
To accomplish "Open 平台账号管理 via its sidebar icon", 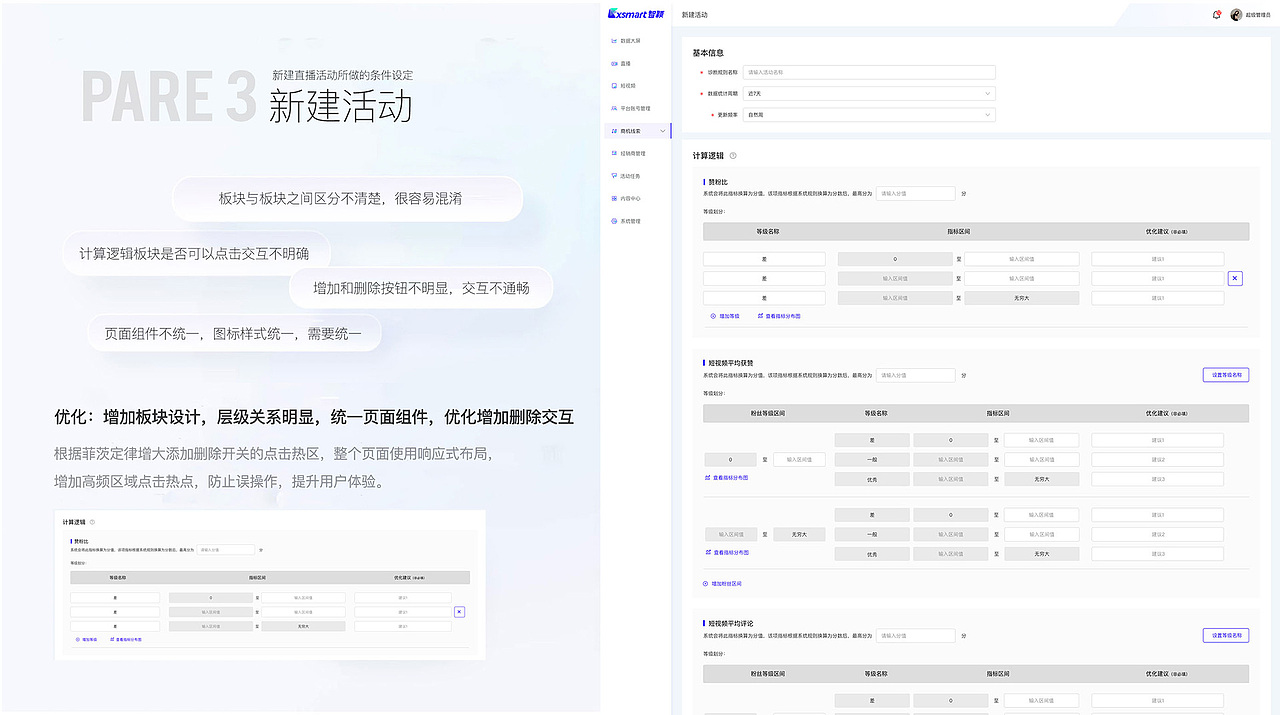I will (614, 108).
